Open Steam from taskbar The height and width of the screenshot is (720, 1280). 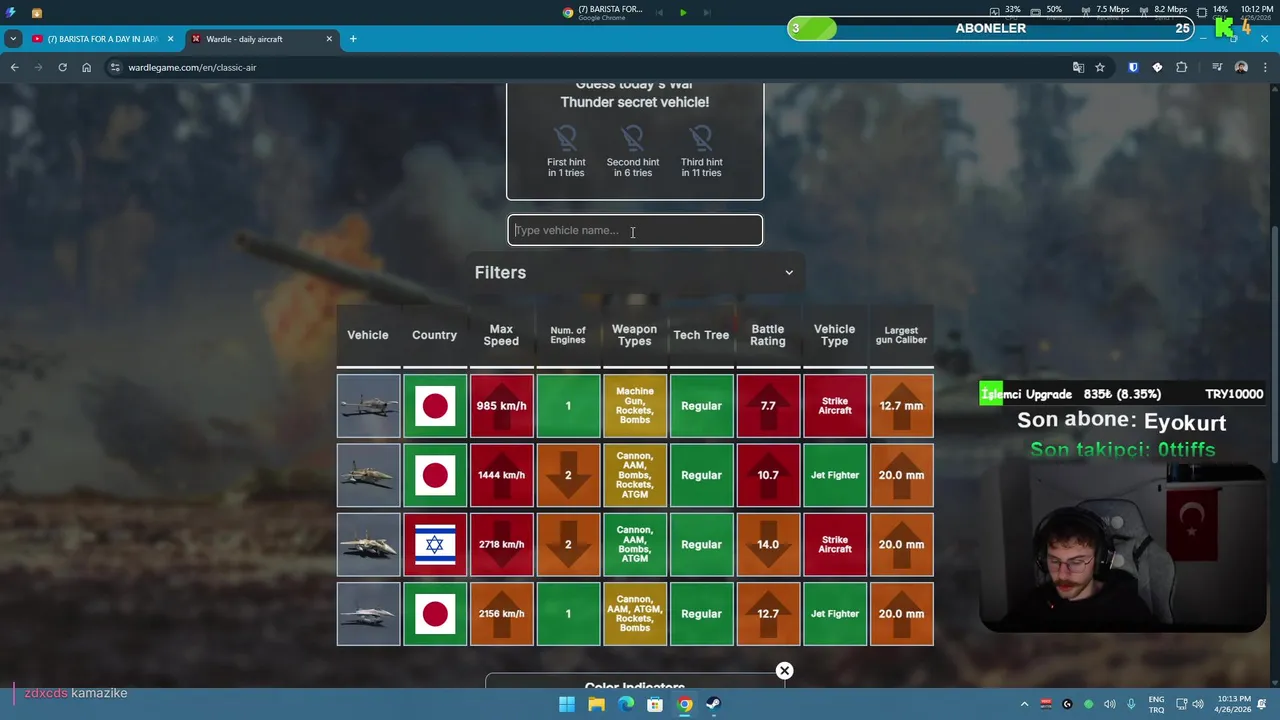click(714, 704)
